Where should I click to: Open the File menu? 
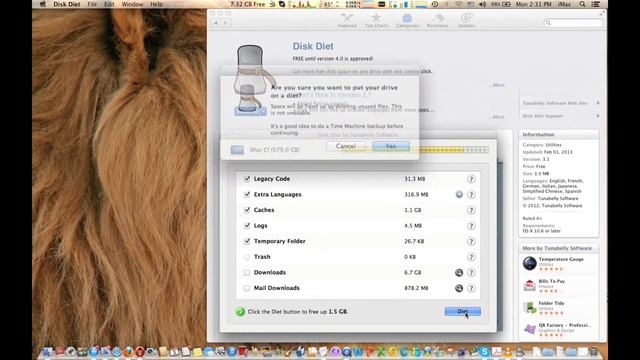pyautogui.click(x=92, y=4)
